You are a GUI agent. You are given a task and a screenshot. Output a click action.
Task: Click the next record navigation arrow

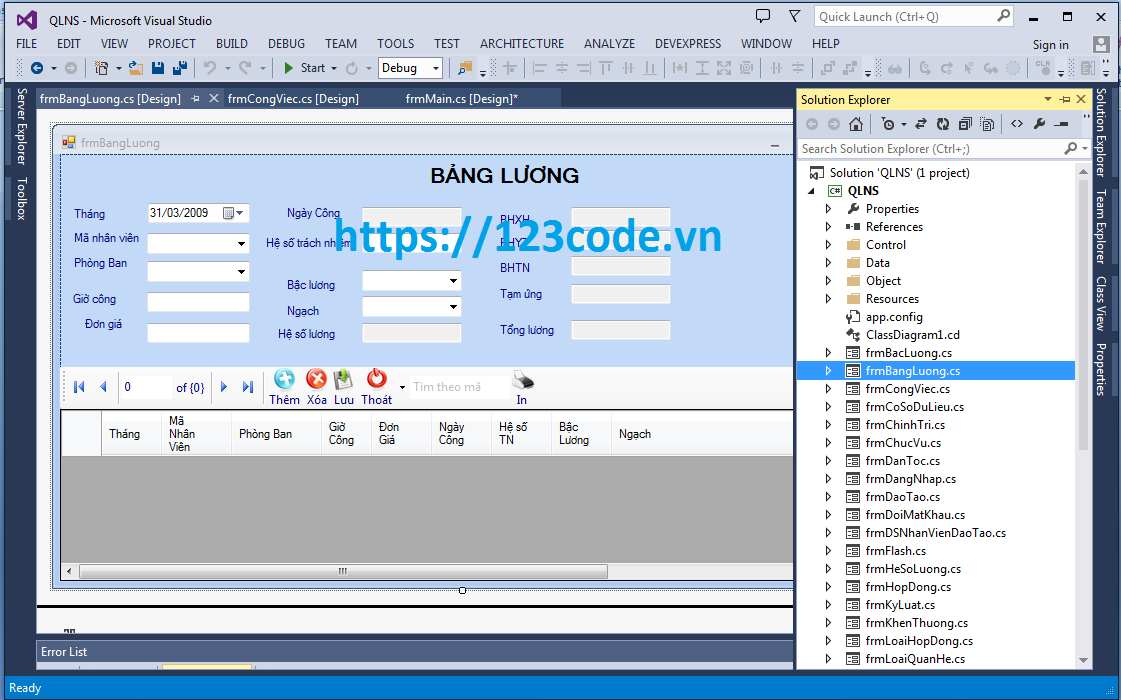222,385
